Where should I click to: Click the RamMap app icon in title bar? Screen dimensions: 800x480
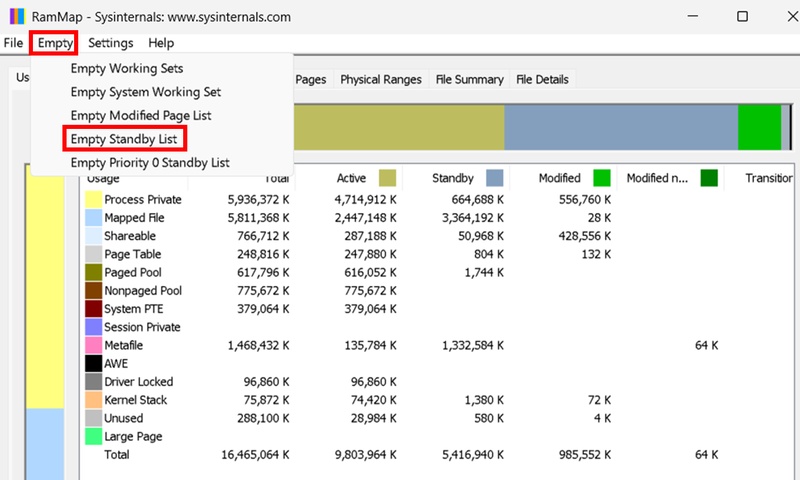pyautogui.click(x=15, y=17)
